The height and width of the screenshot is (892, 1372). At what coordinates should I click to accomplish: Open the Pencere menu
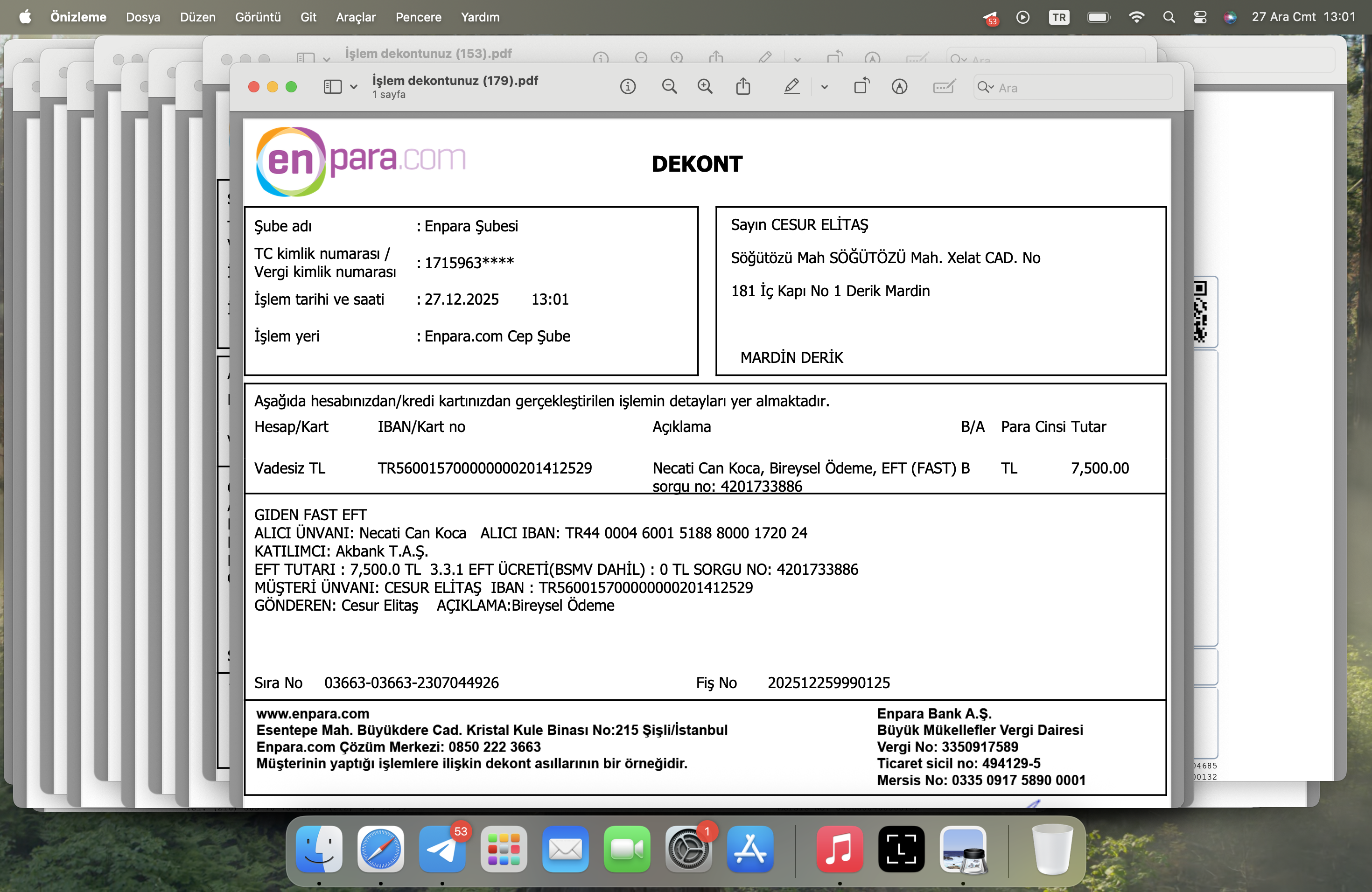click(x=419, y=17)
